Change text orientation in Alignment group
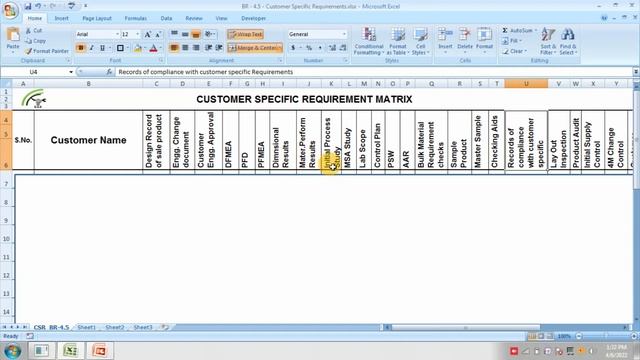 pos(210,34)
